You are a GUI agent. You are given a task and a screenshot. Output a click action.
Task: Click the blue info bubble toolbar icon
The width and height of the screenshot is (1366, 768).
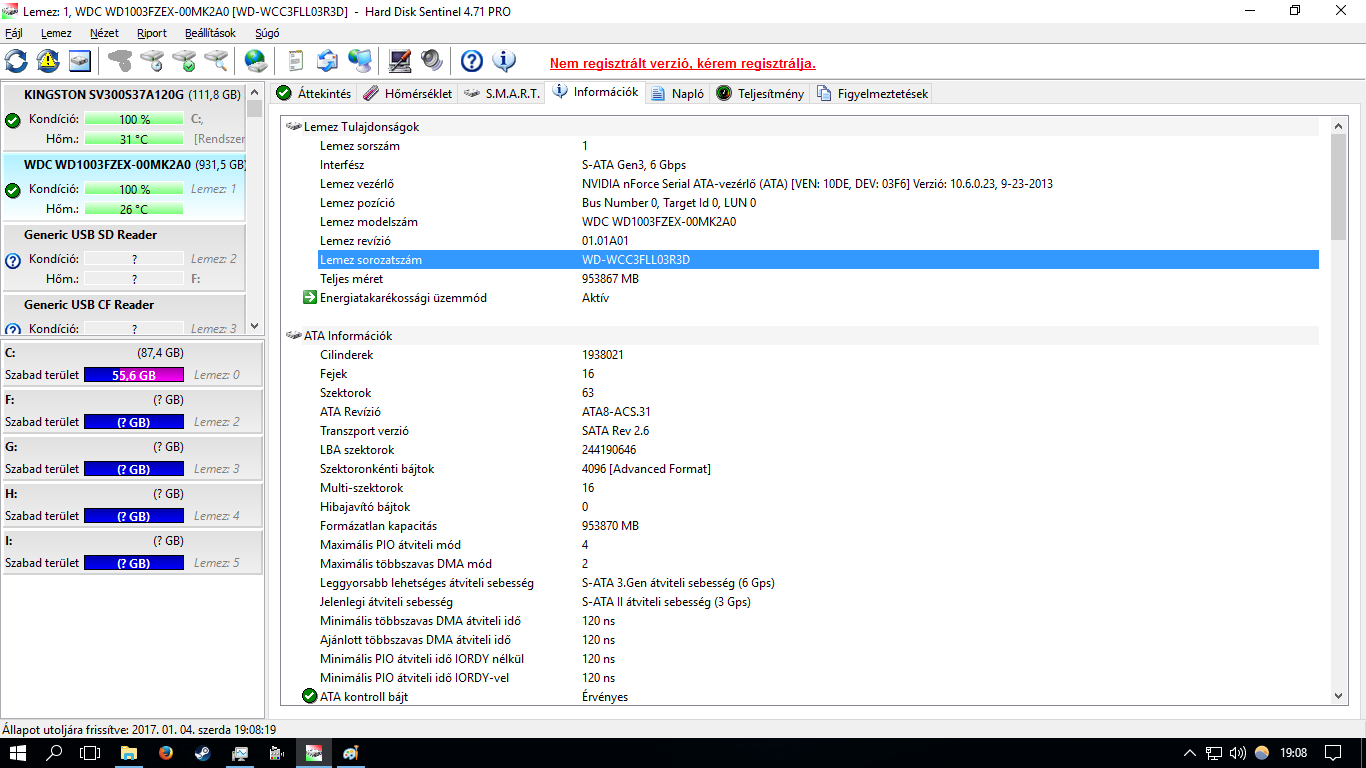(504, 61)
